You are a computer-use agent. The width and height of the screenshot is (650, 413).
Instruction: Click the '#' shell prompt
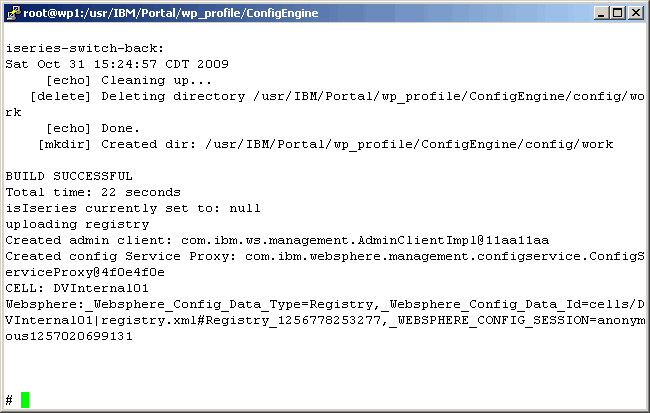point(9,400)
